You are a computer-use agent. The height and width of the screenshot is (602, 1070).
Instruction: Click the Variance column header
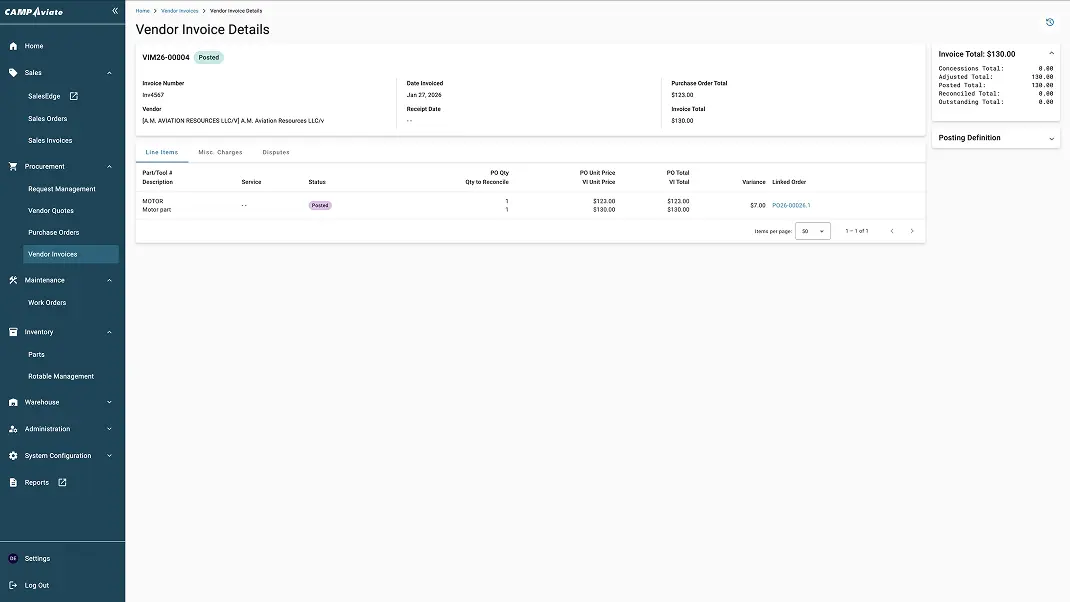click(753, 182)
